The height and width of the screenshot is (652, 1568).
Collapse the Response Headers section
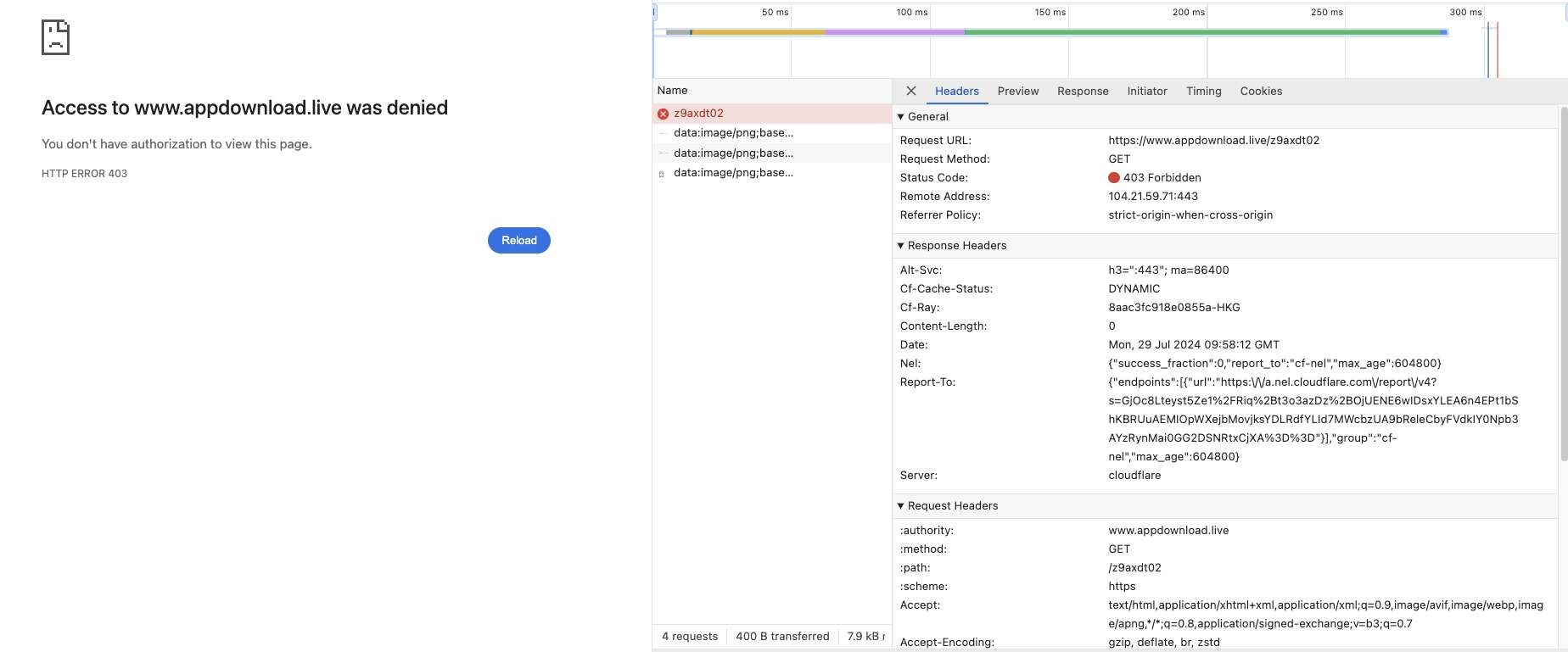pos(901,246)
